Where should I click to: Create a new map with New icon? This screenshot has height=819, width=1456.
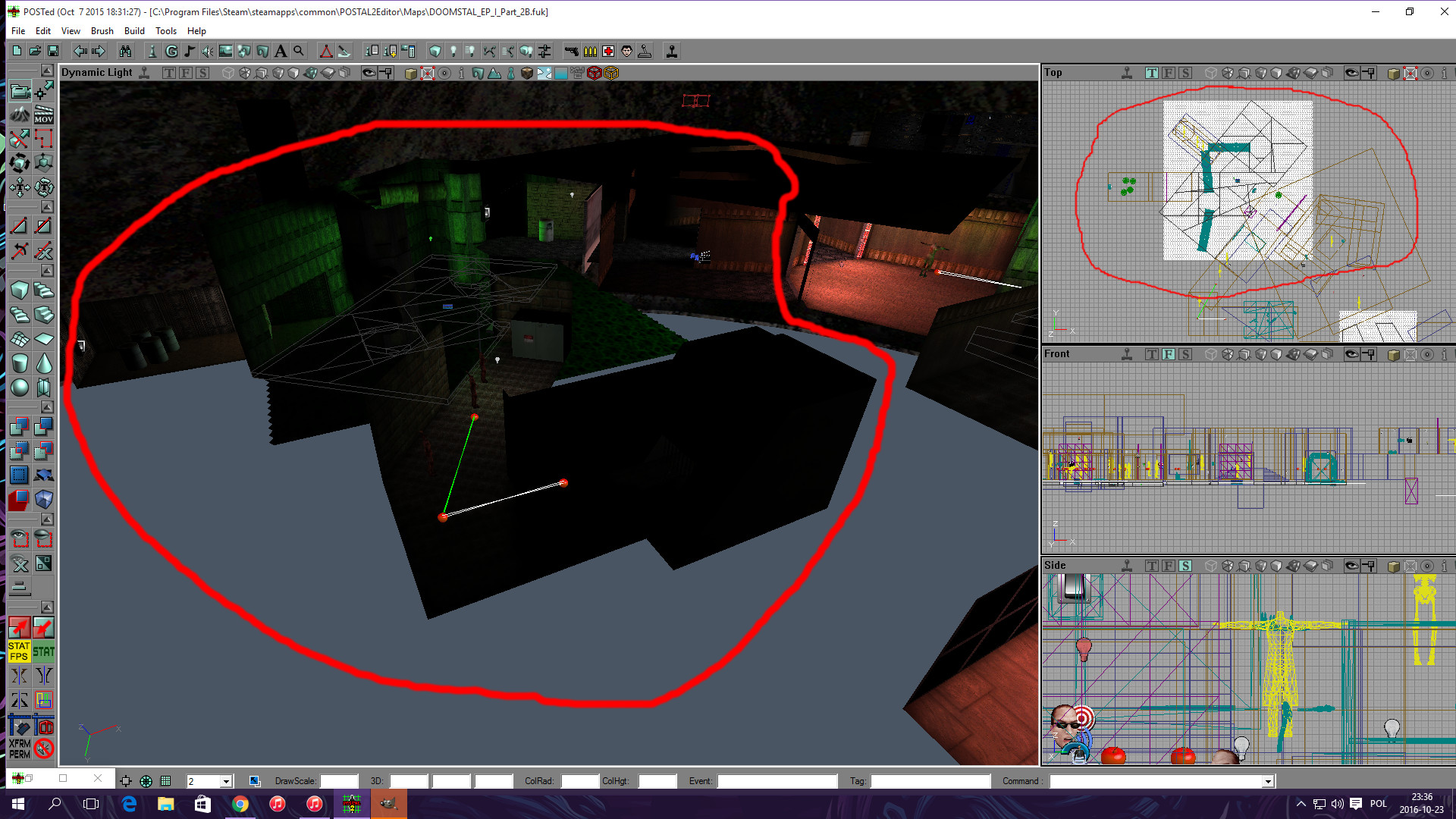(x=17, y=51)
